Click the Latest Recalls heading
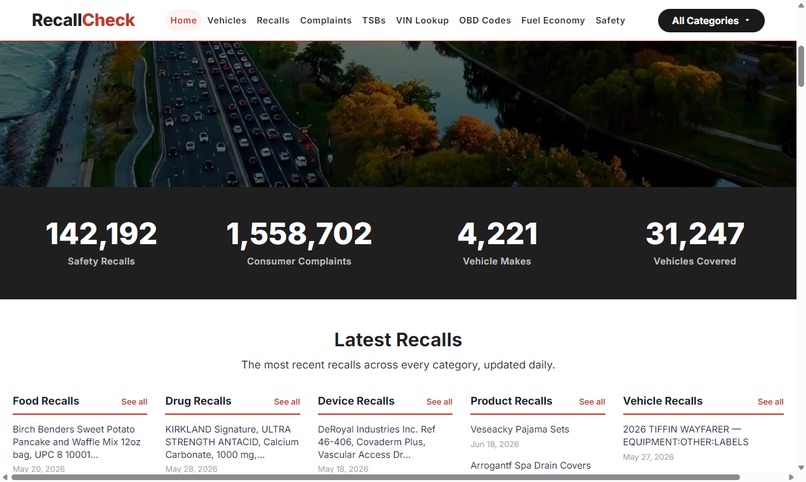The height and width of the screenshot is (482, 806). [398, 340]
